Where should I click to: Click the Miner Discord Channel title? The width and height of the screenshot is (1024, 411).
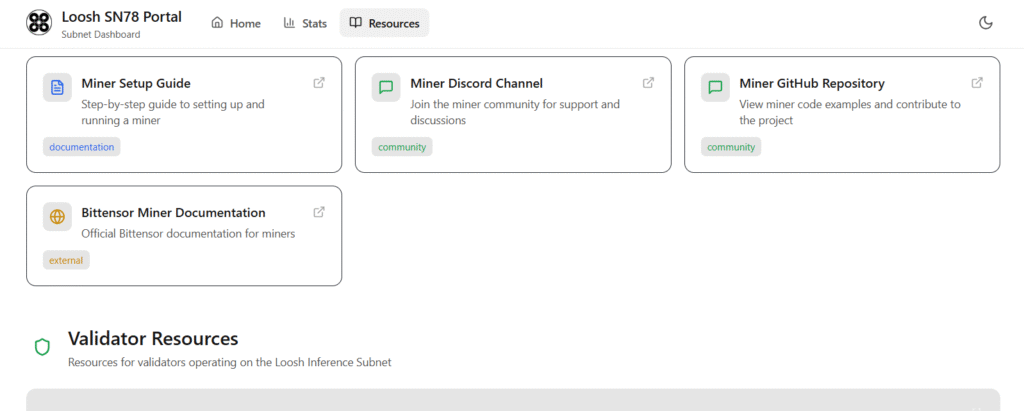click(476, 84)
